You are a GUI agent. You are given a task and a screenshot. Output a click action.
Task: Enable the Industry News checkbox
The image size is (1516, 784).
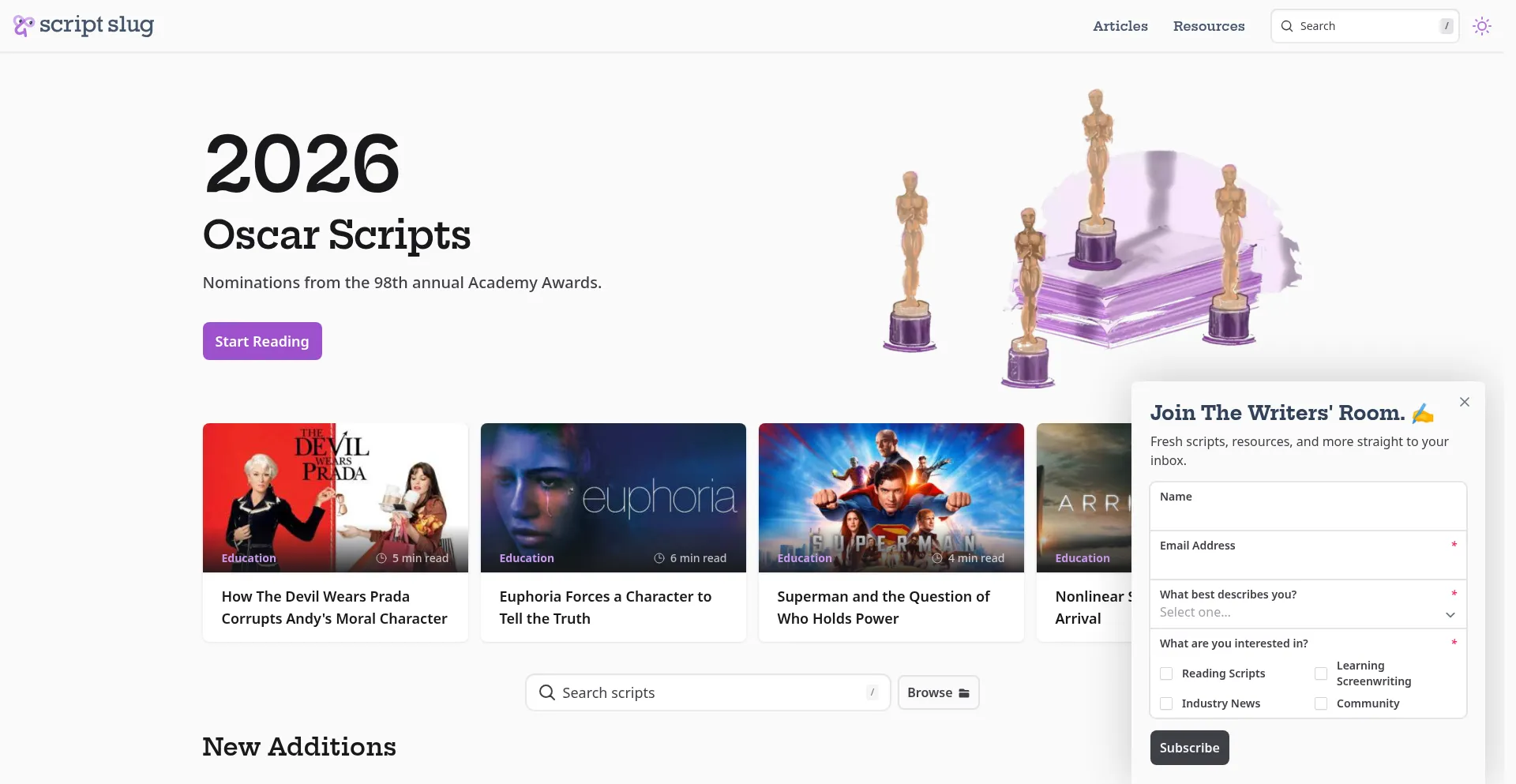coord(1166,703)
